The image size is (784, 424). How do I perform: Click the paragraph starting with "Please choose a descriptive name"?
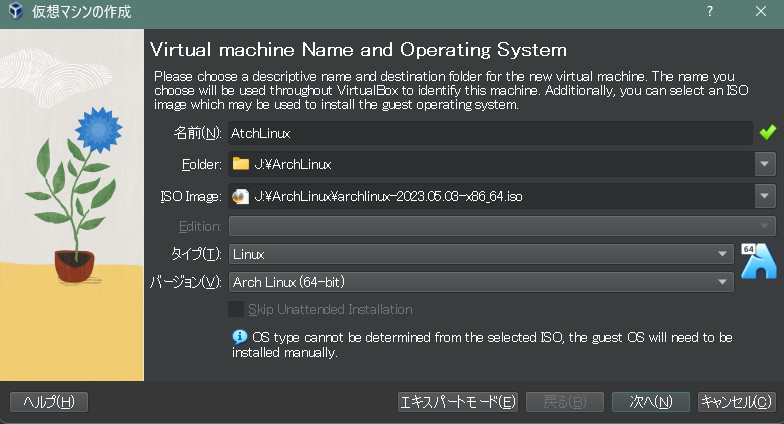click(451, 90)
